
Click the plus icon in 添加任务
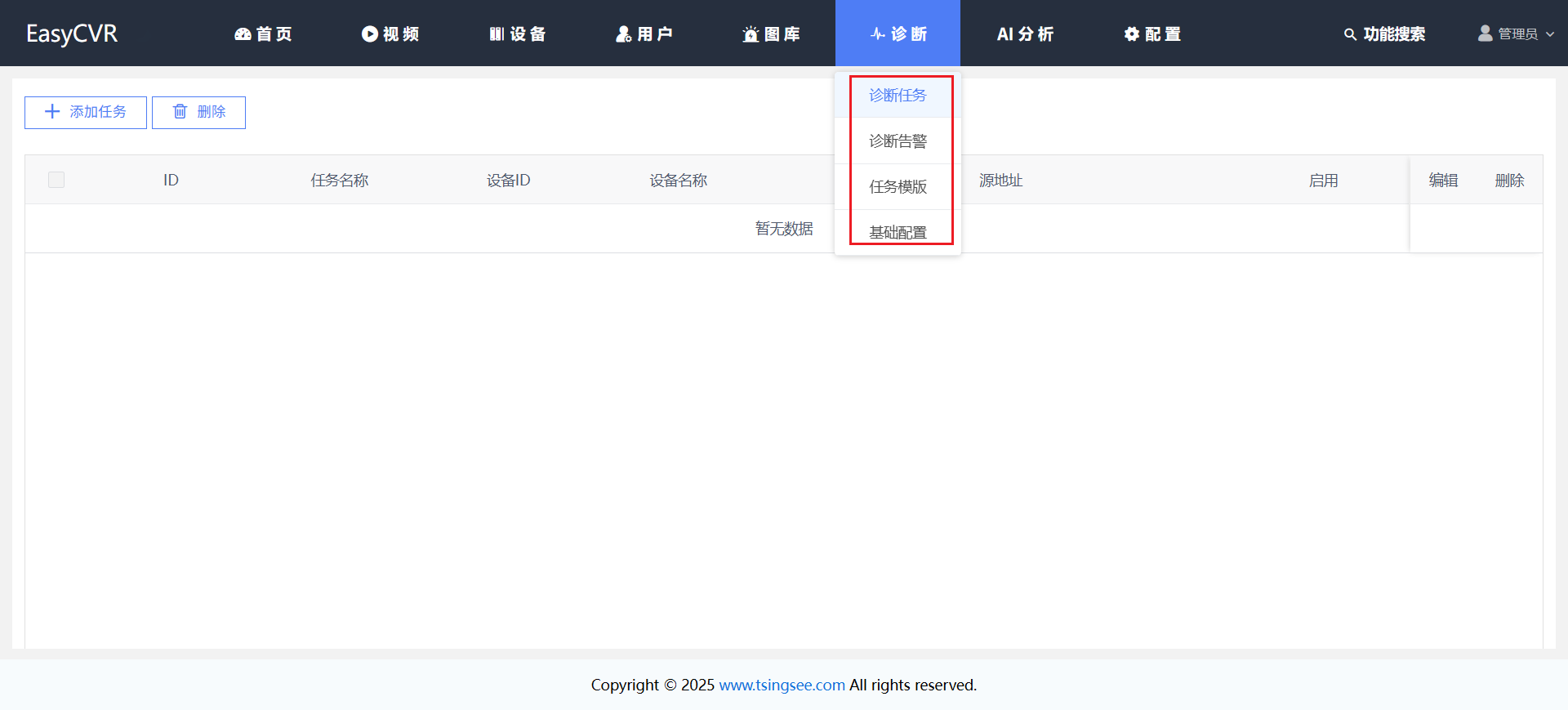[52, 112]
